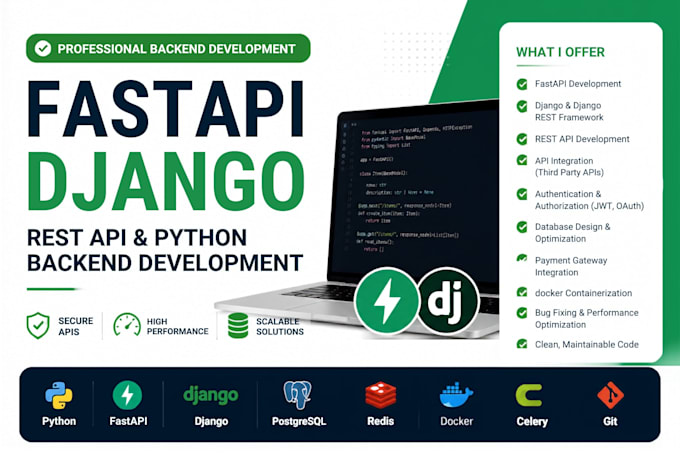
Task: Click the Python label in bottom bar
Action: coord(59,421)
